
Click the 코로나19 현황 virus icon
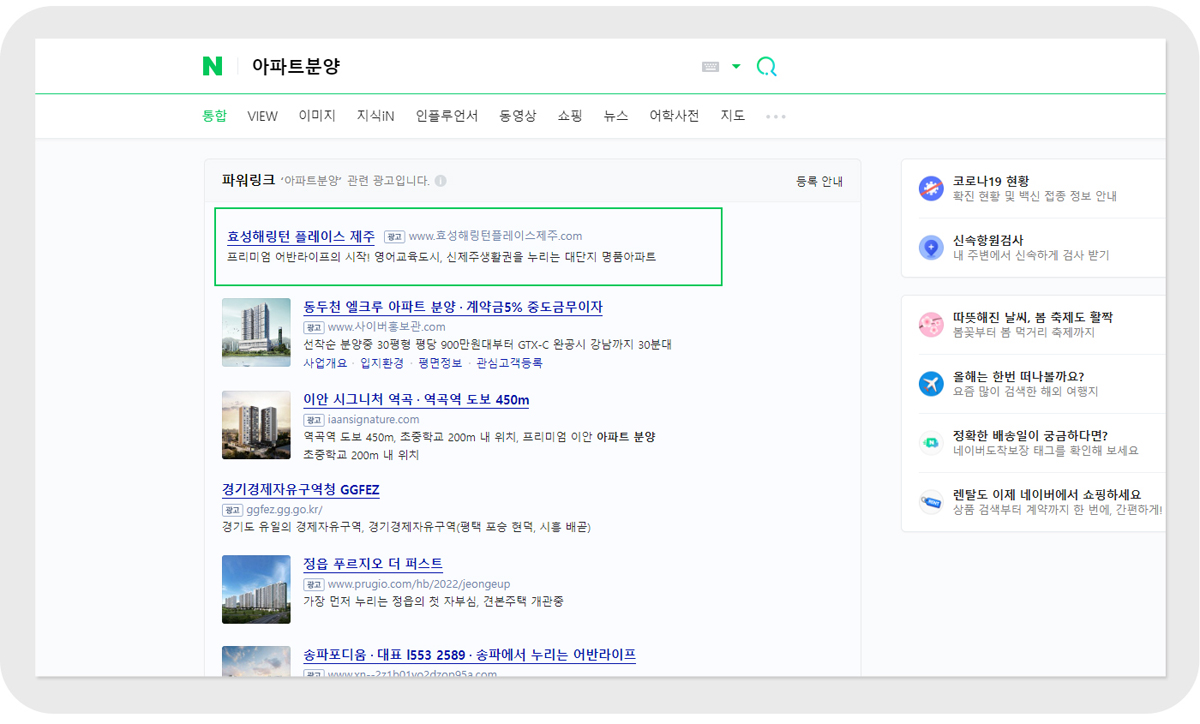click(931, 188)
